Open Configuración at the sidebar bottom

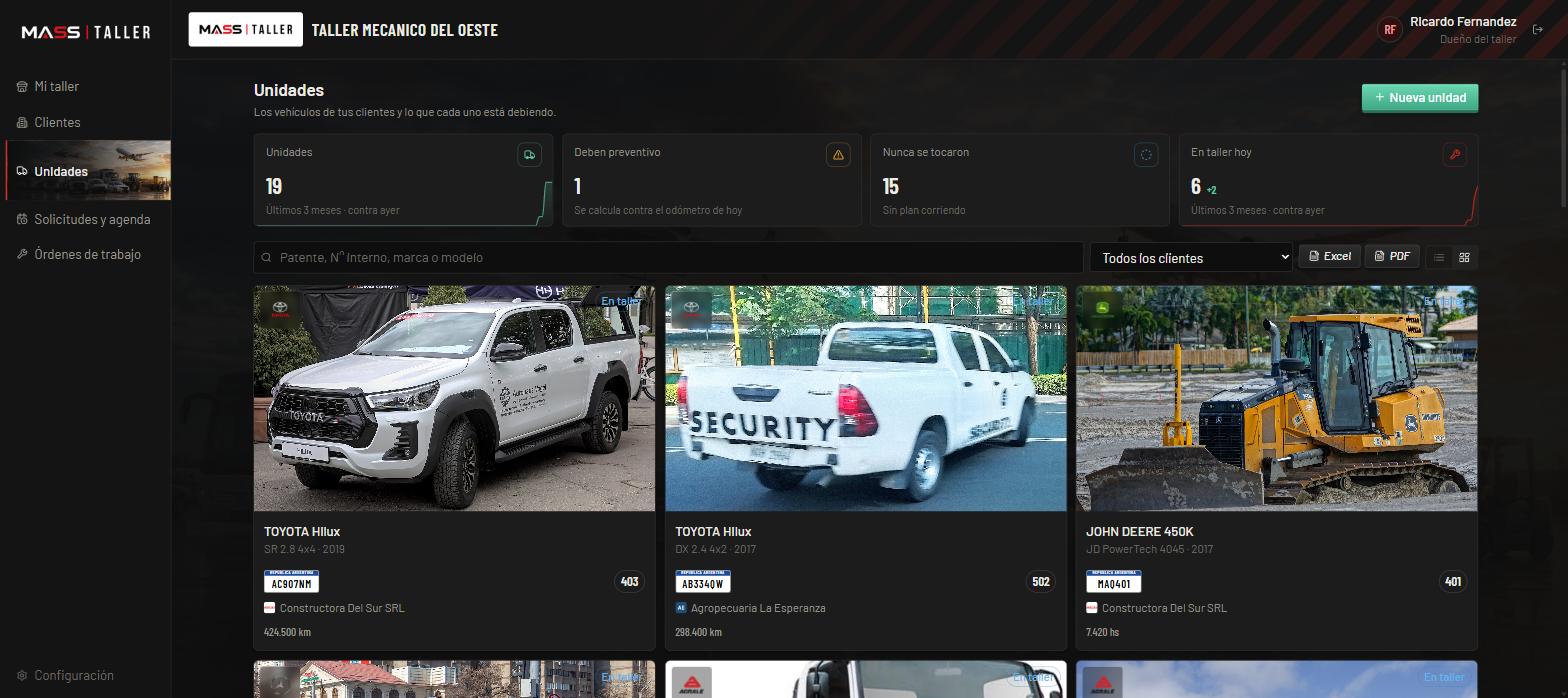tap(66, 675)
